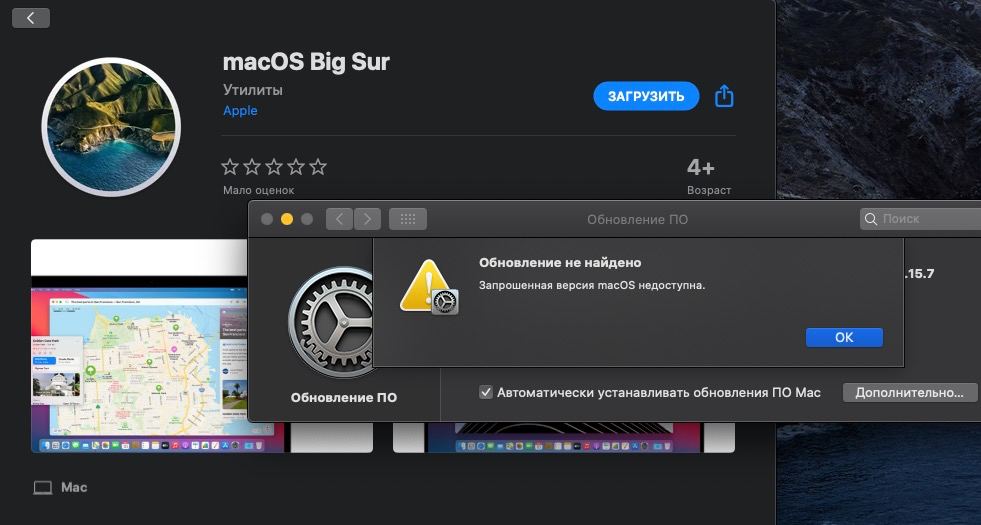Click the macOS Big Sur title
The height and width of the screenshot is (525, 981).
[x=306, y=61]
